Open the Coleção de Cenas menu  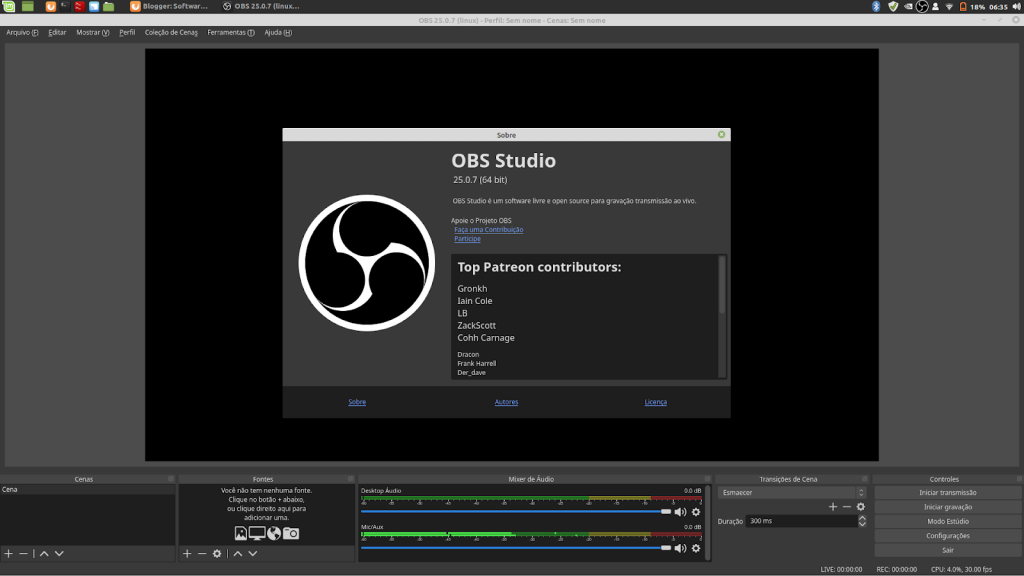tap(171, 32)
